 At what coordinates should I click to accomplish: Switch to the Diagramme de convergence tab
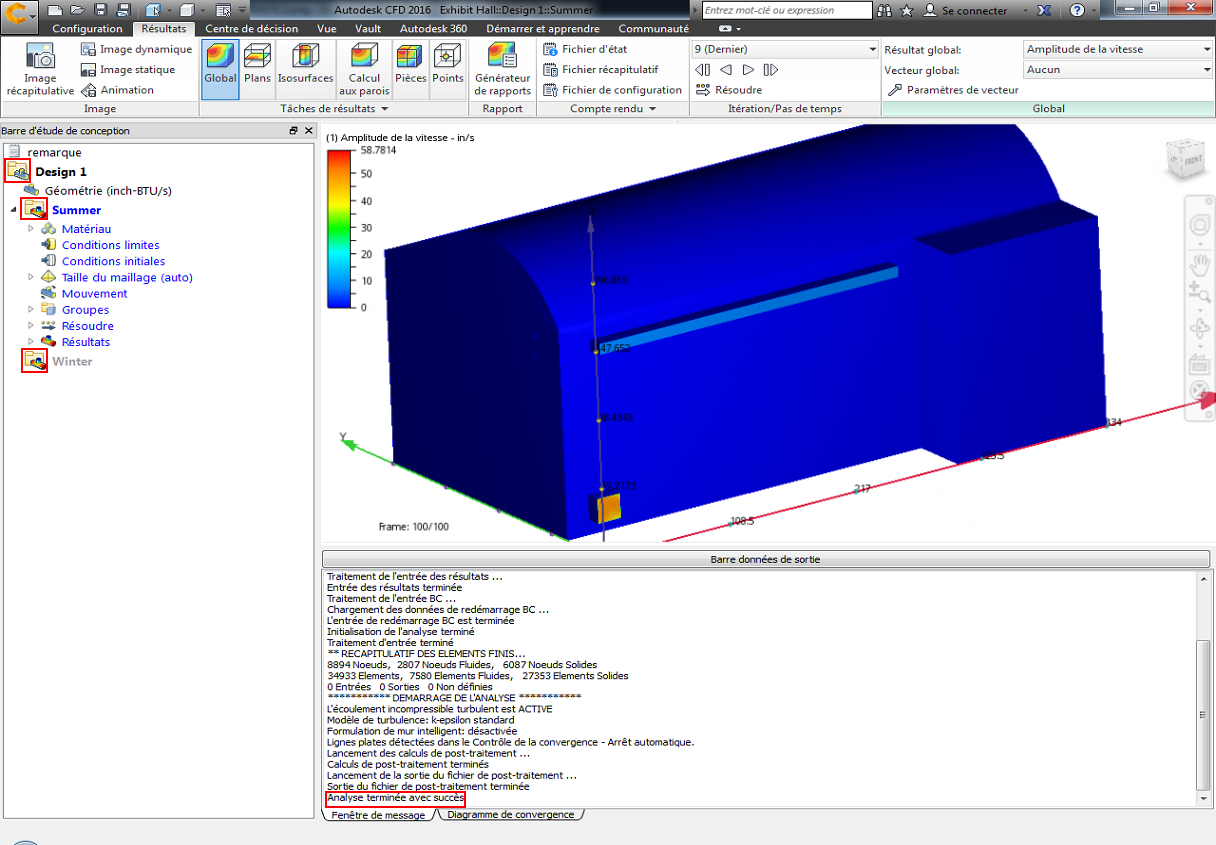[511, 815]
